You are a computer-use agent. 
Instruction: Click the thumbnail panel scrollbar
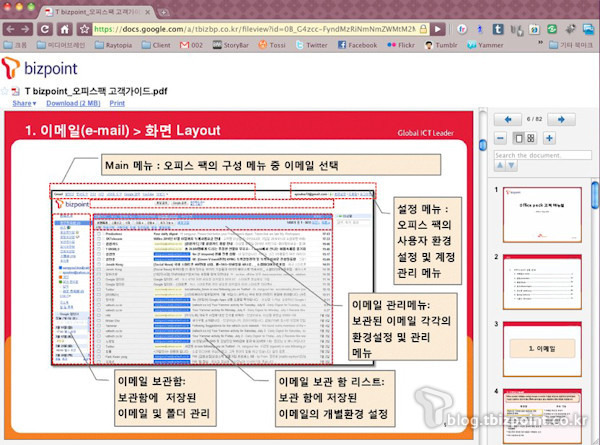tap(595, 195)
